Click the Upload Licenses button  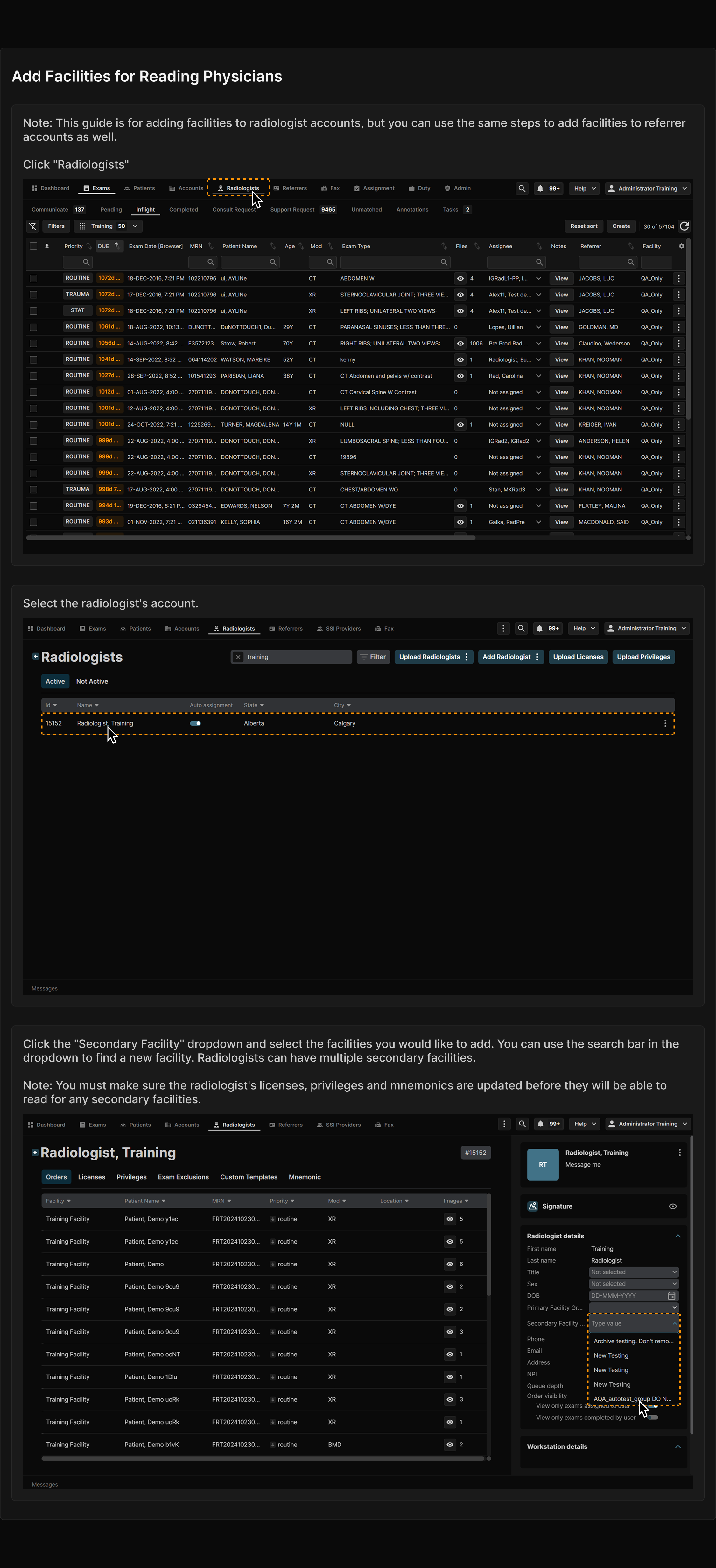click(578, 657)
